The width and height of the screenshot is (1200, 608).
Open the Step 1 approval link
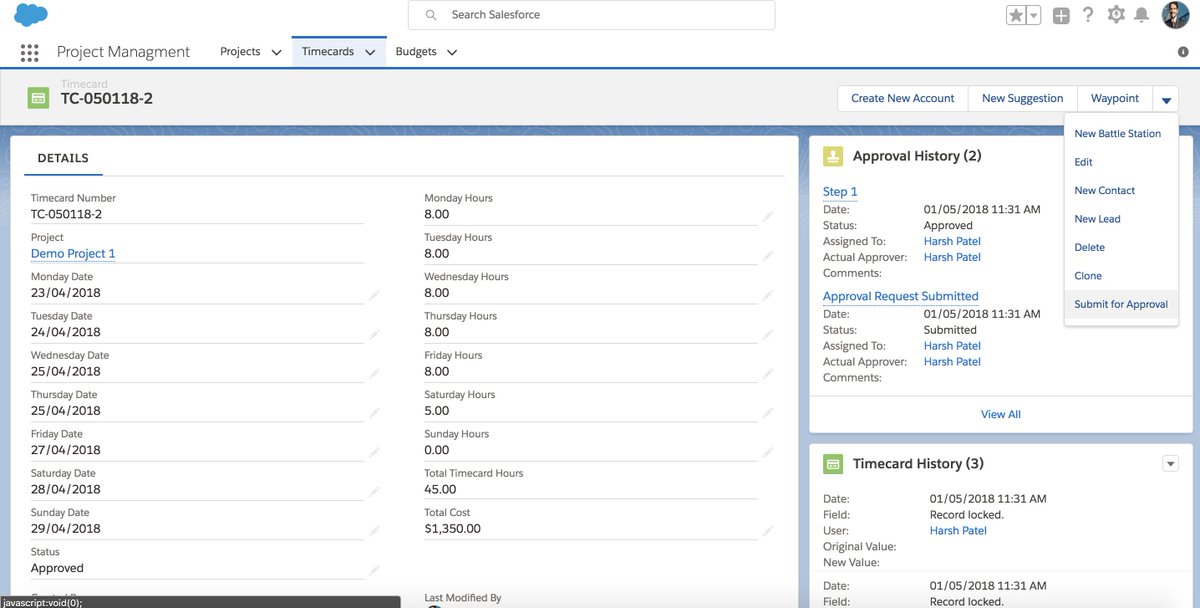pos(840,192)
